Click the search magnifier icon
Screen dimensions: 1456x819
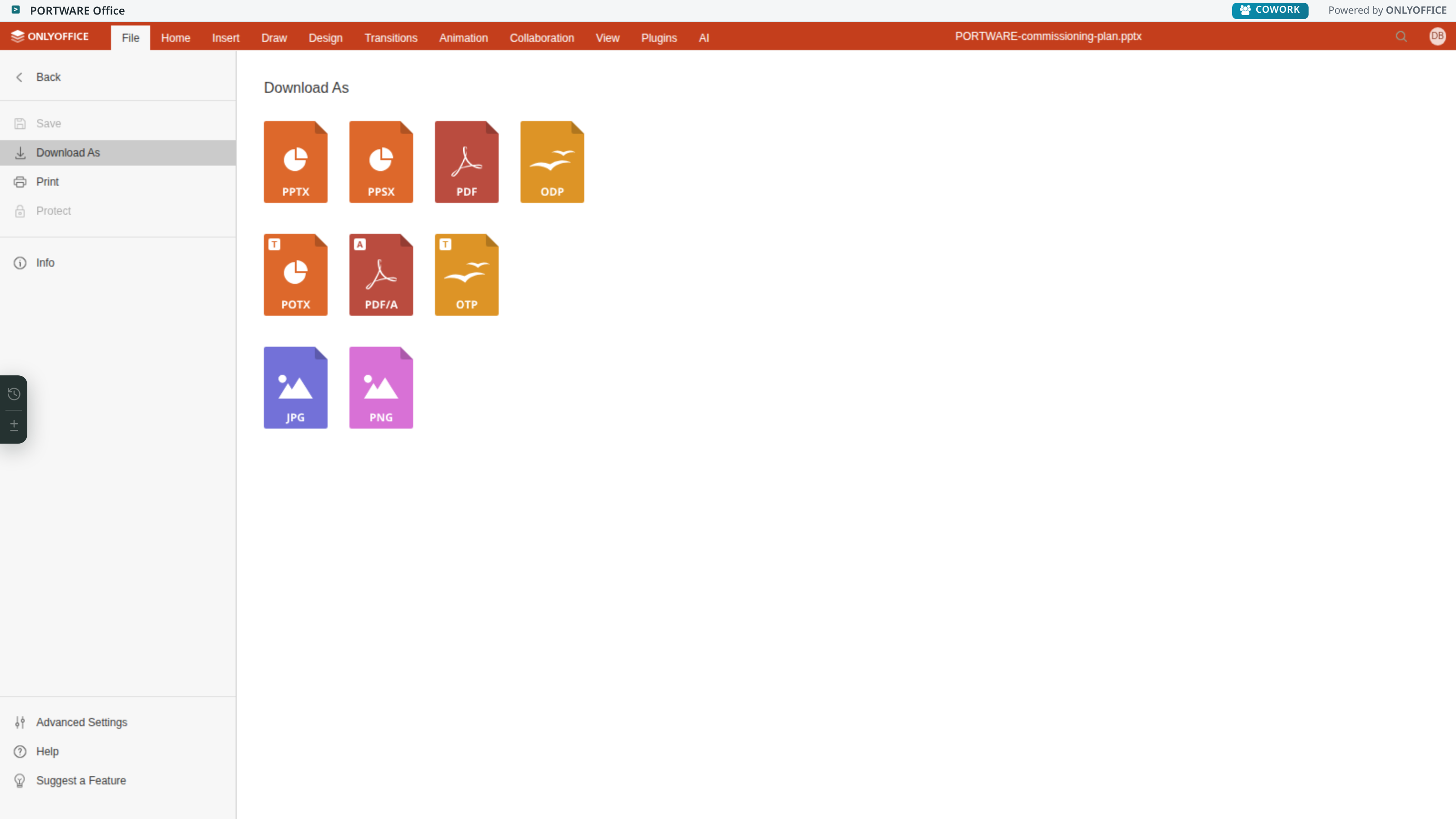[x=1401, y=37]
